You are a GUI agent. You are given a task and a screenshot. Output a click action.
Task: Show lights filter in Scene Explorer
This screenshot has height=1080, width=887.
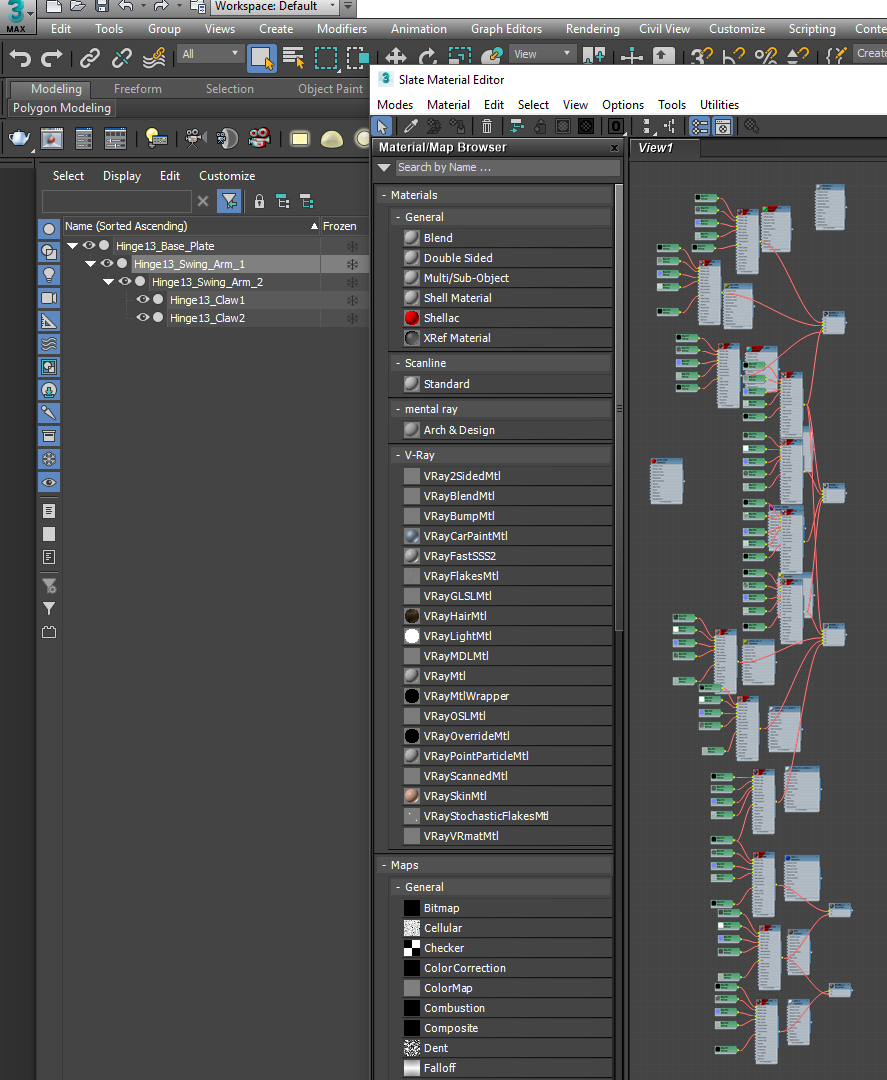(49, 275)
